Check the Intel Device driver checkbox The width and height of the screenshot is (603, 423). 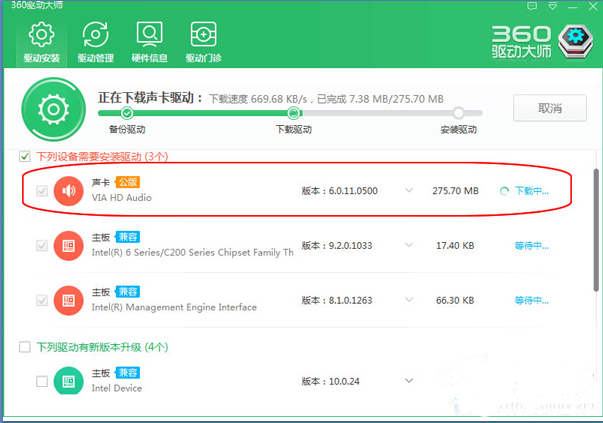(x=42, y=381)
